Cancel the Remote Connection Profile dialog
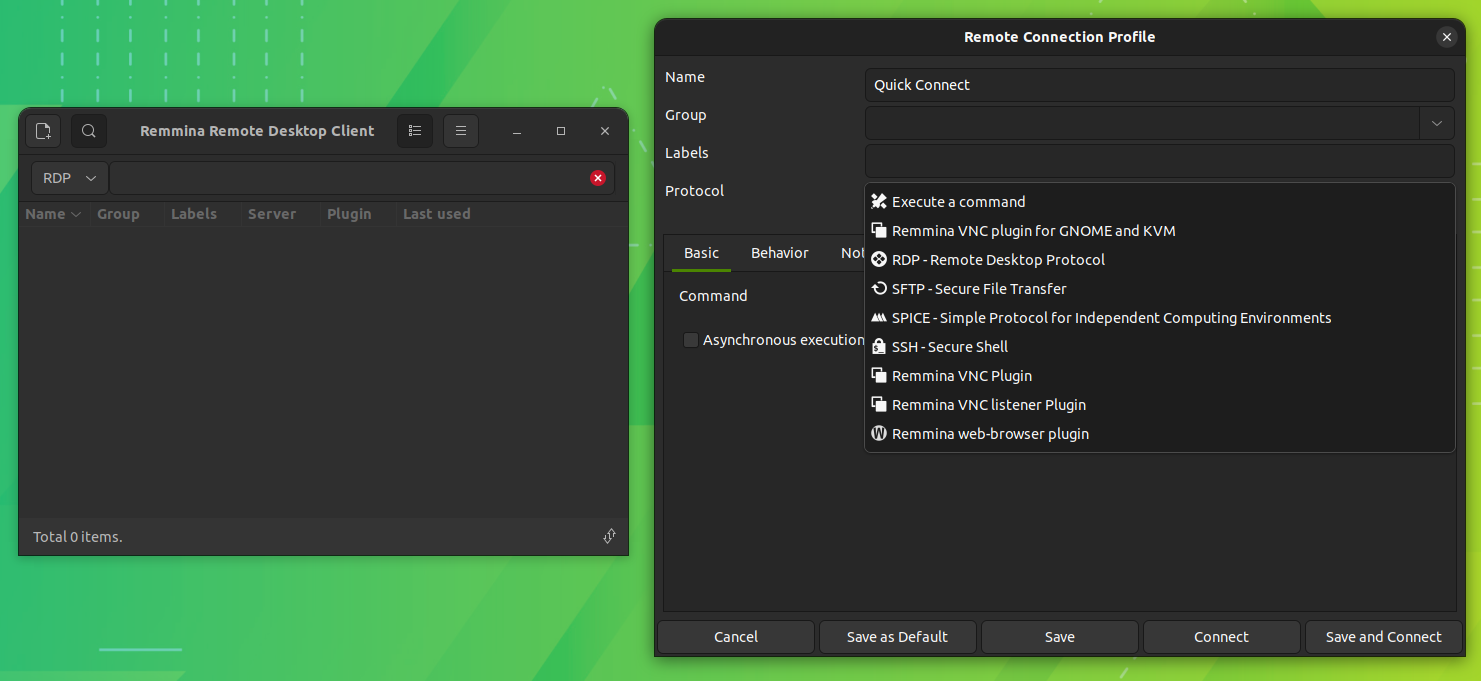The height and width of the screenshot is (681, 1481). 735,637
